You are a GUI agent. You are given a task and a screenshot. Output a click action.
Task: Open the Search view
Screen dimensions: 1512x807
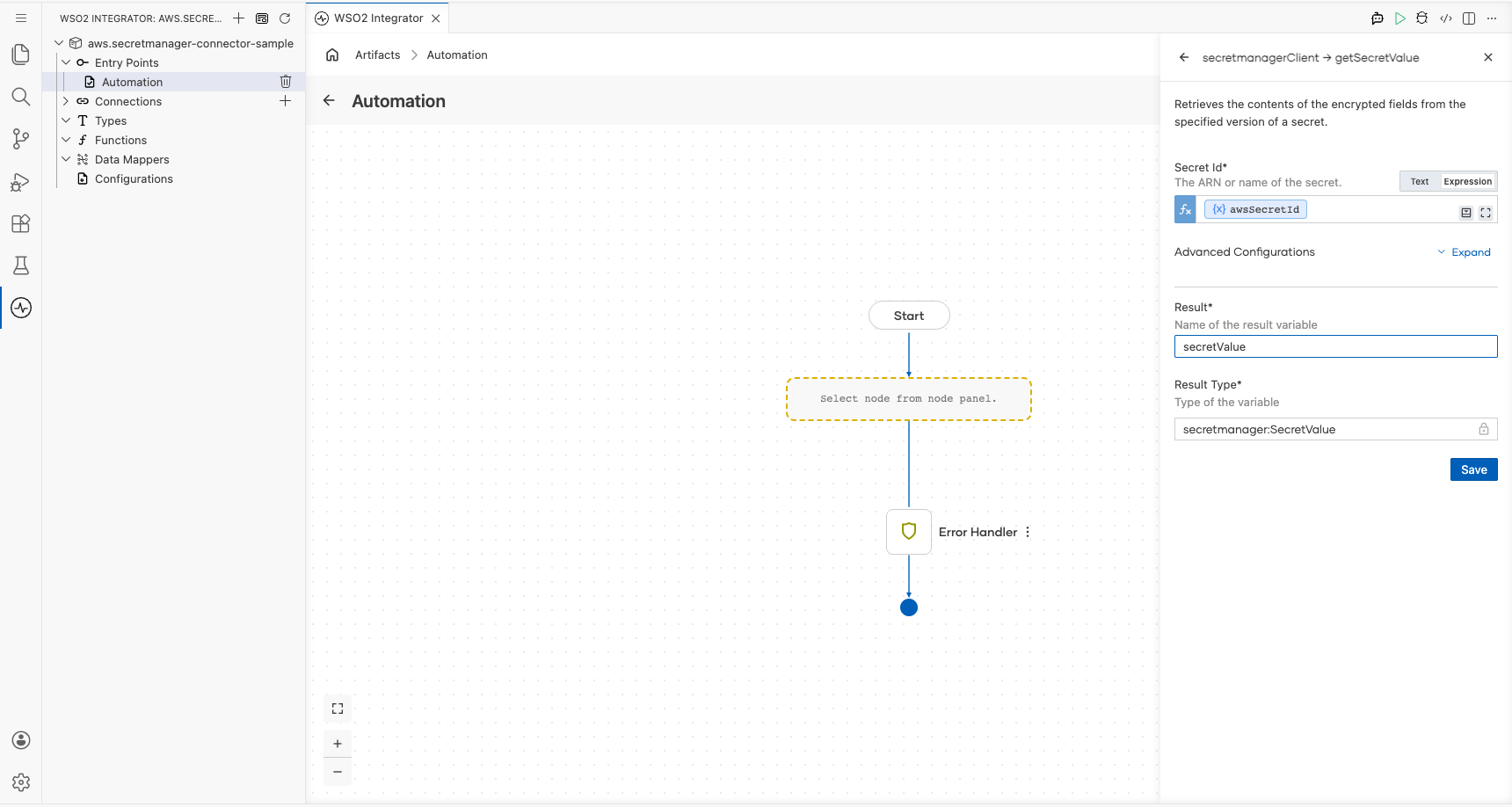pos(21,97)
